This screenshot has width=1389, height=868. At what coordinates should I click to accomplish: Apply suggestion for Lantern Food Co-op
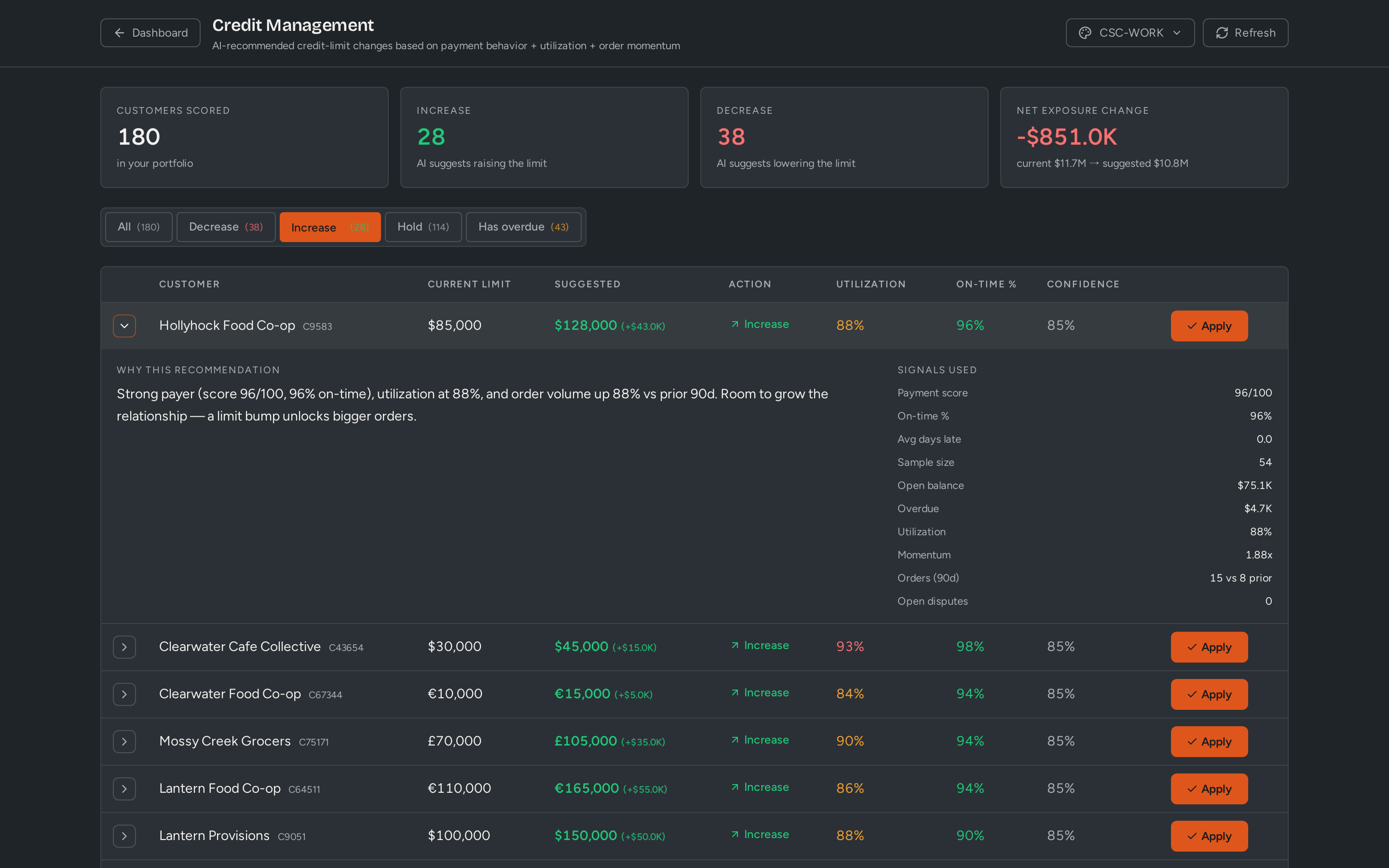pos(1209,789)
